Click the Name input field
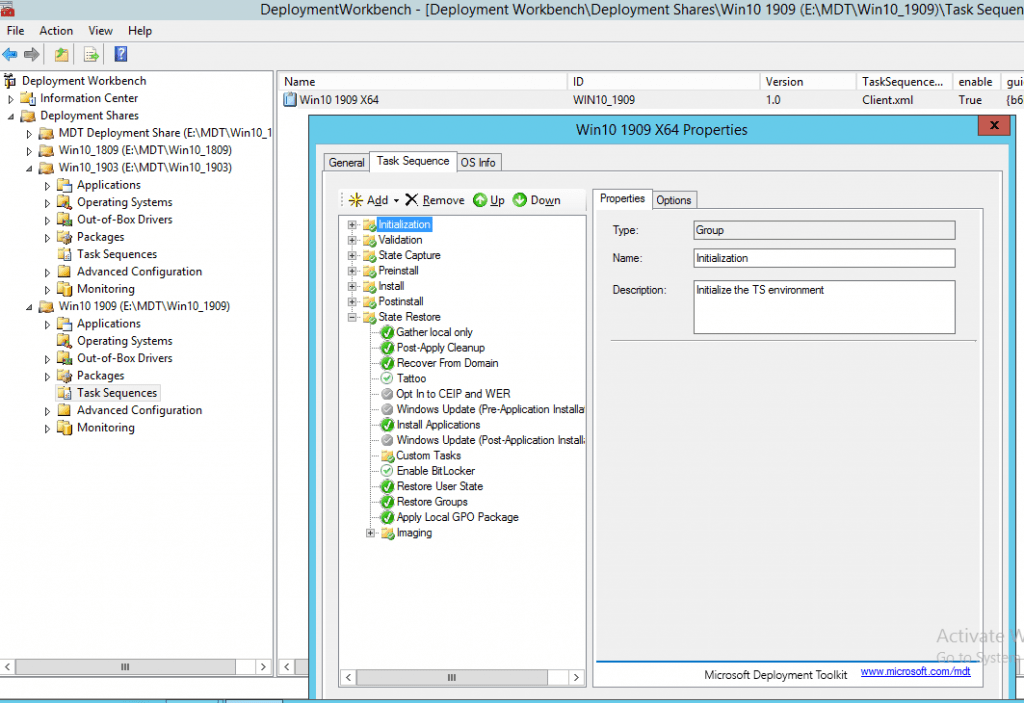The width and height of the screenshot is (1024, 703). pyautogui.click(x=824, y=258)
